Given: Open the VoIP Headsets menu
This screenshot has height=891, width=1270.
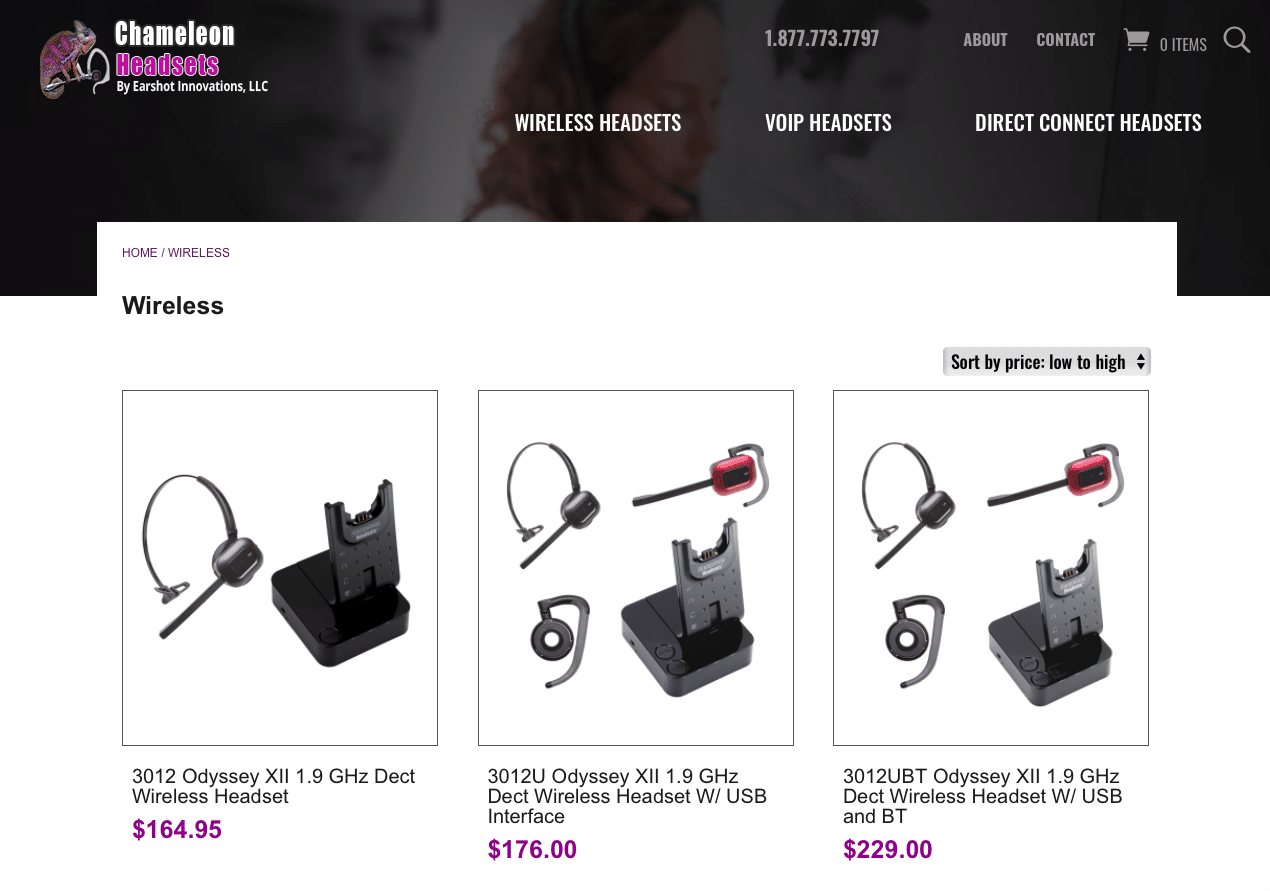Looking at the screenshot, I should click(828, 123).
